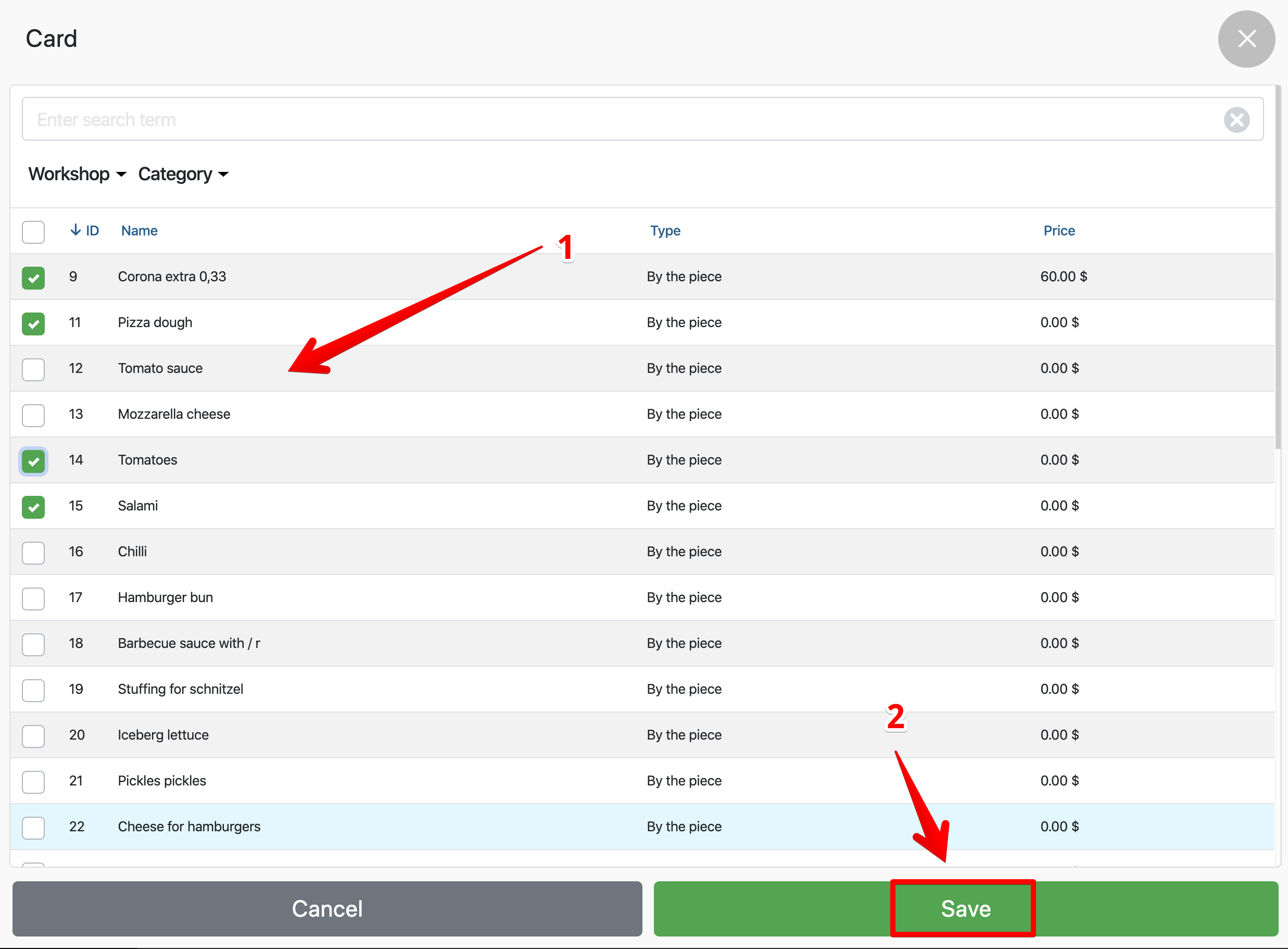Click the Cancel button
The width and height of the screenshot is (1288, 949).
[327, 909]
